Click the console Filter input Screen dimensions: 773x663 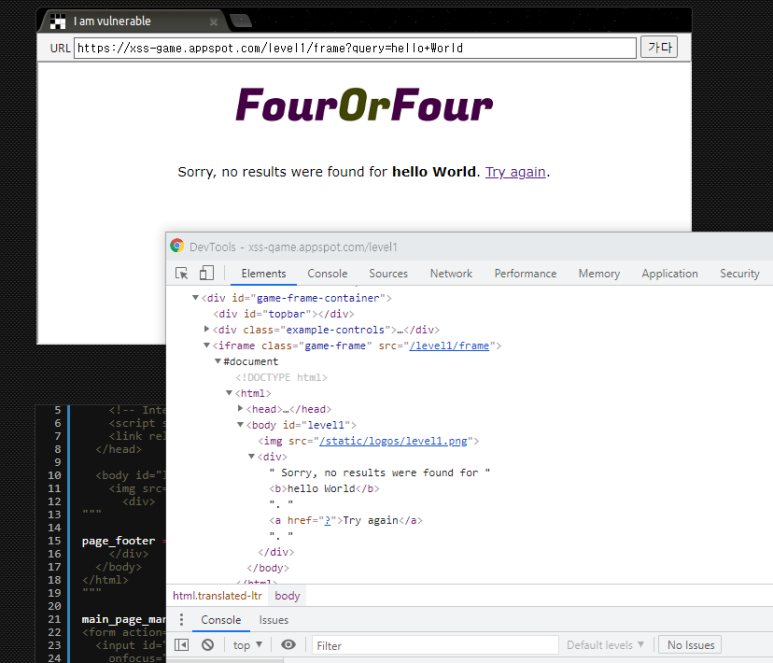(x=435, y=645)
